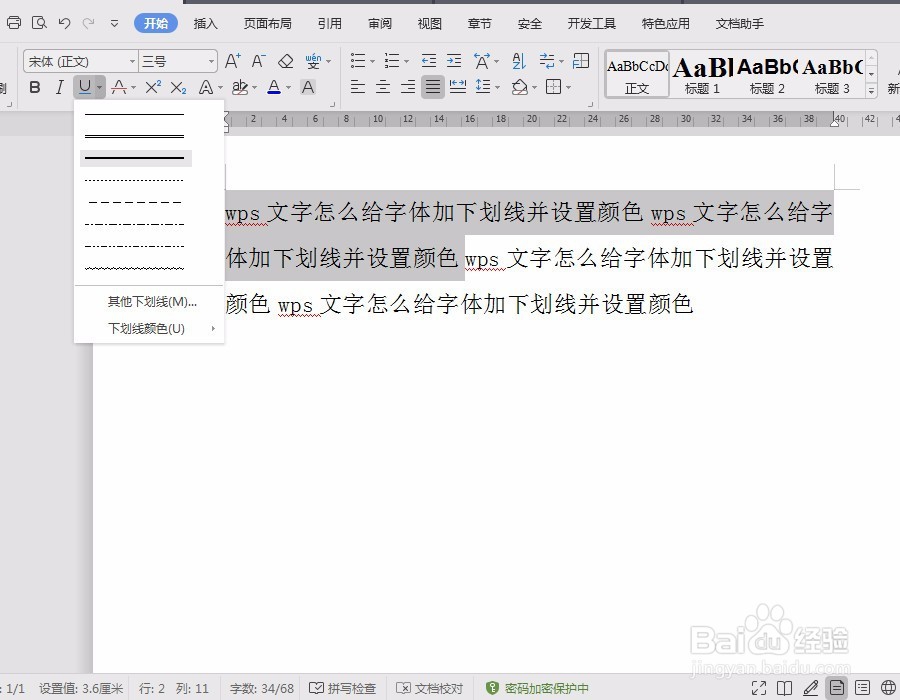Open the 视图 tab
Image resolution: width=900 pixels, height=700 pixels.
point(429,24)
